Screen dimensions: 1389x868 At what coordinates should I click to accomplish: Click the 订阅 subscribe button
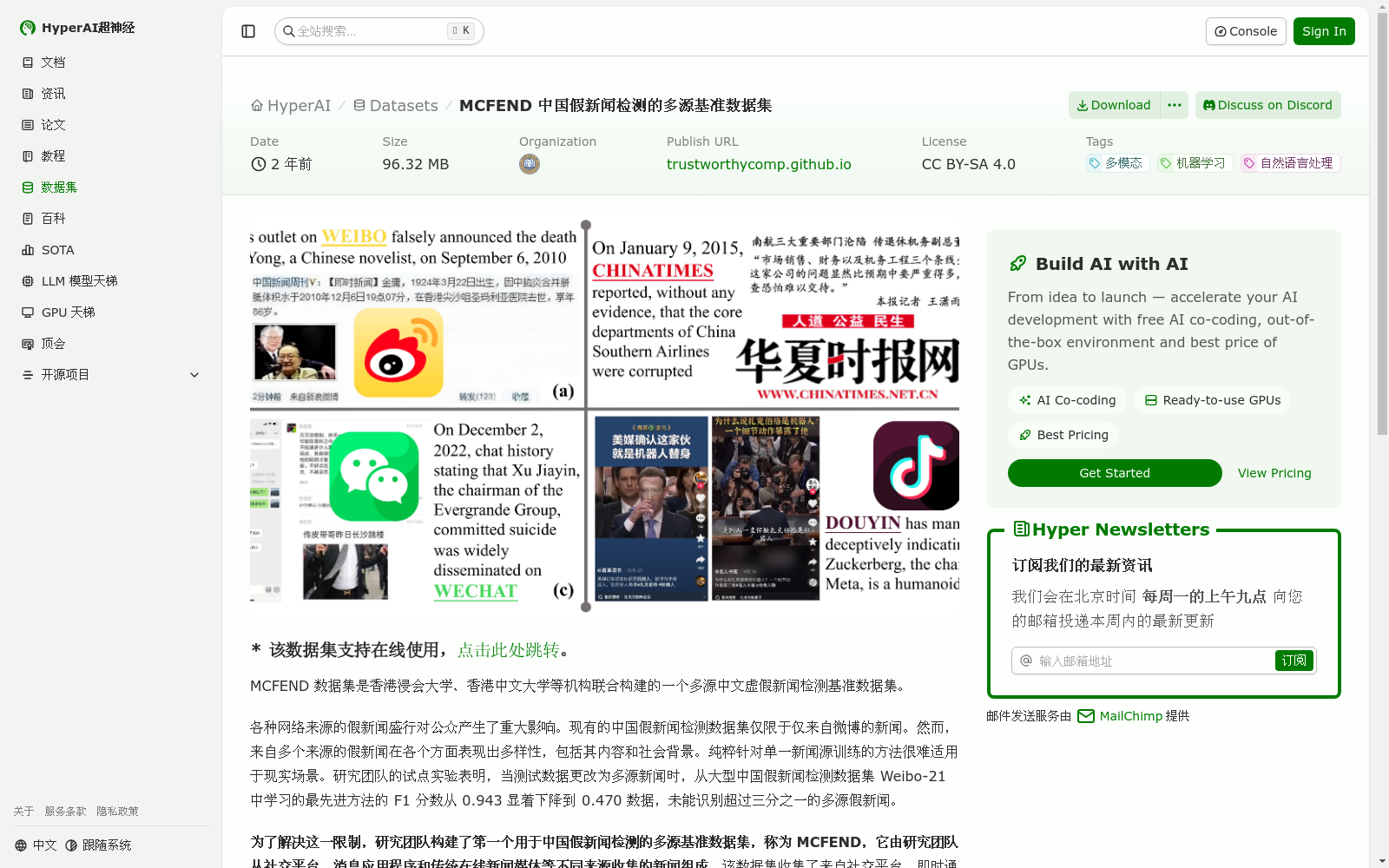(1294, 661)
